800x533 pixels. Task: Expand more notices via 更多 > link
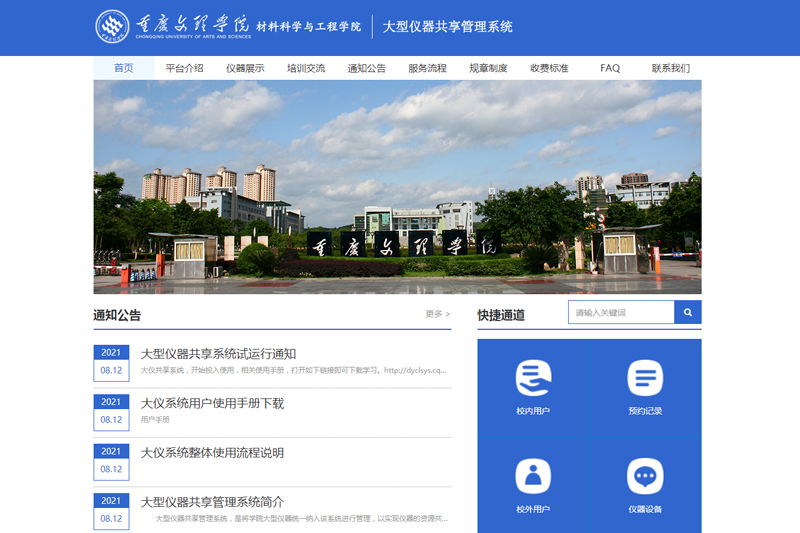click(437, 314)
